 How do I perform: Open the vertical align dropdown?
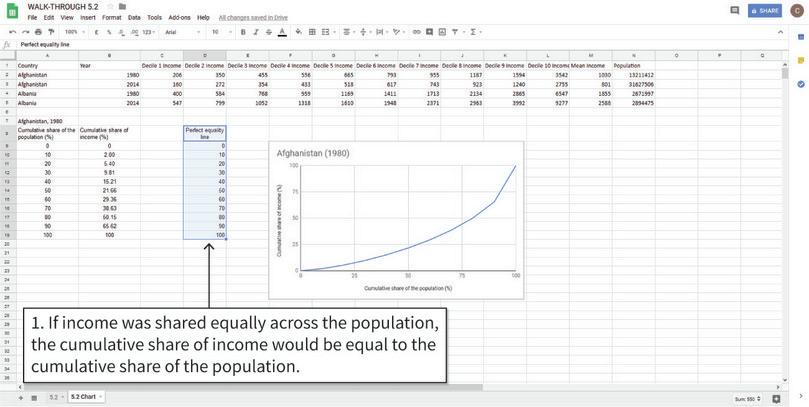point(365,32)
